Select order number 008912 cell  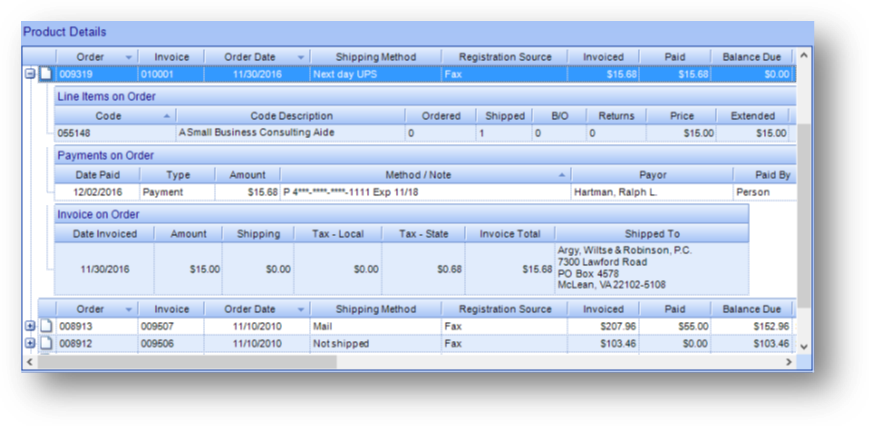pyautogui.click(x=96, y=344)
